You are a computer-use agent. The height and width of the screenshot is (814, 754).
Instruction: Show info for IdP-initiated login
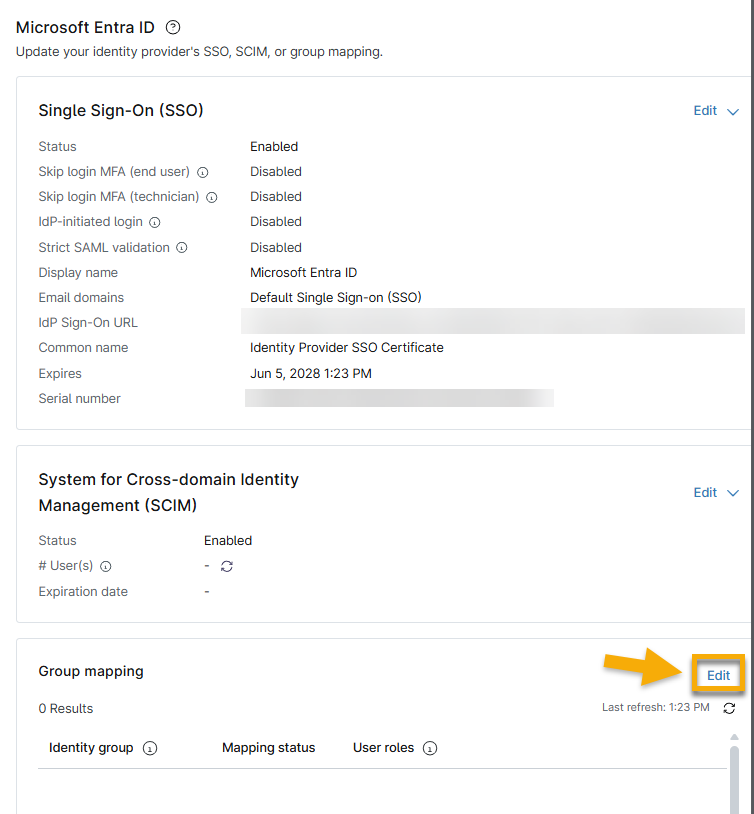coord(155,222)
